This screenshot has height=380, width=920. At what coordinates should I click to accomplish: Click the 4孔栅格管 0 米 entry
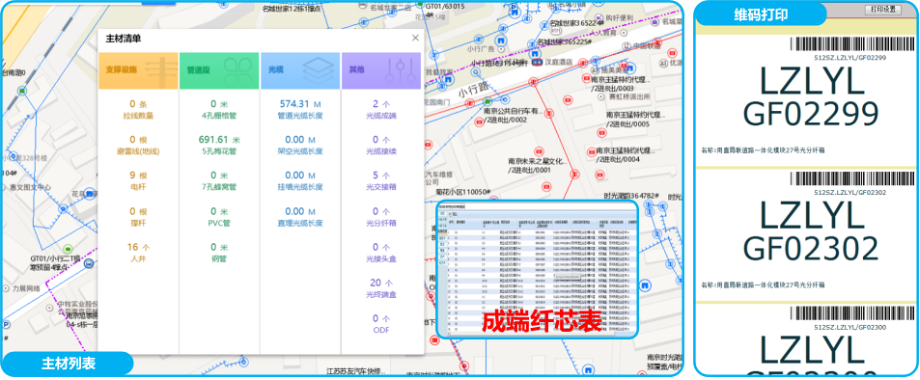(219, 109)
